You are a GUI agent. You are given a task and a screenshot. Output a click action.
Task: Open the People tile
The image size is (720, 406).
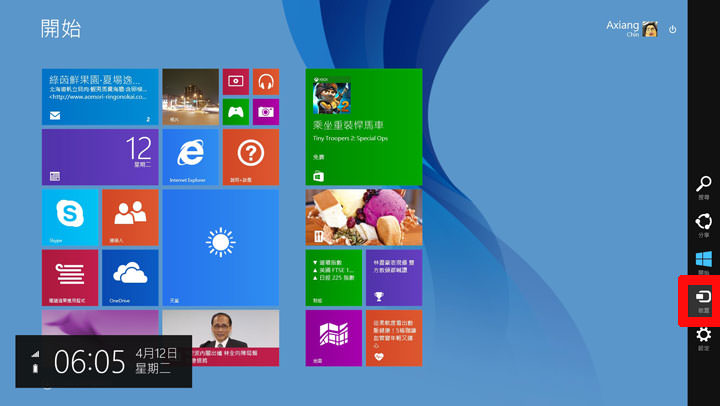click(130, 217)
